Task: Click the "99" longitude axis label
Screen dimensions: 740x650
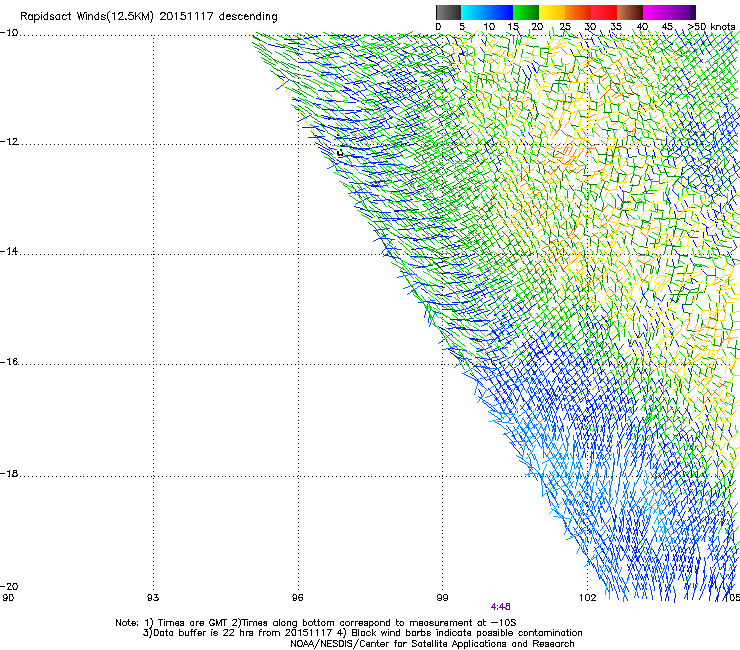Action: click(442, 598)
